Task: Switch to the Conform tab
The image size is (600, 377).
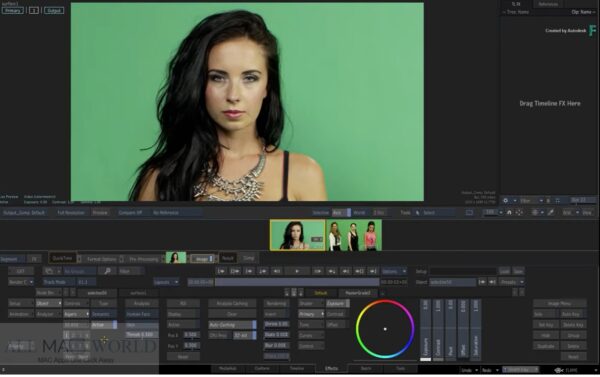Action: point(262,369)
